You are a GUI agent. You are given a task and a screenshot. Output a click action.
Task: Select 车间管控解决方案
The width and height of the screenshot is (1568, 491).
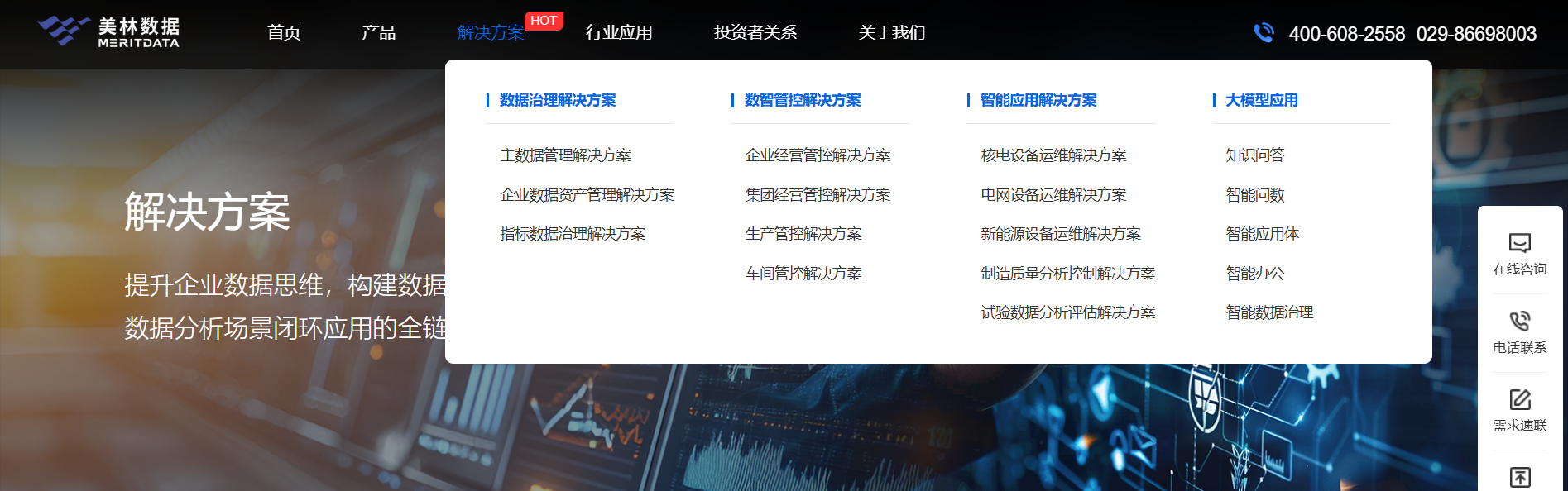click(x=803, y=274)
